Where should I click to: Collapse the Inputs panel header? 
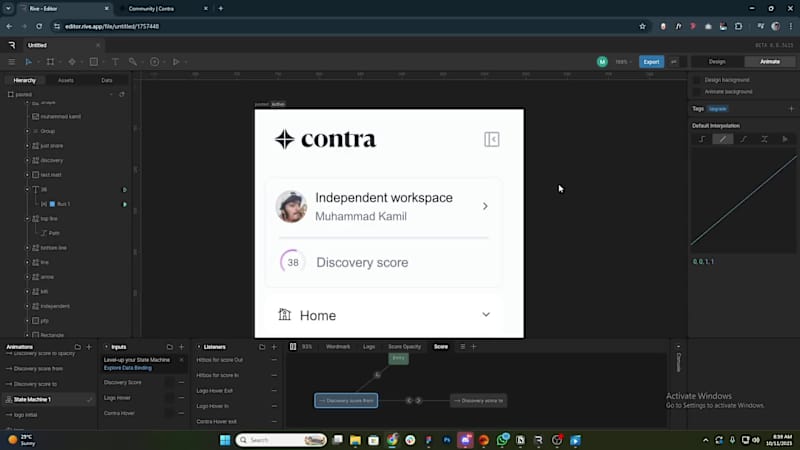click(106, 347)
